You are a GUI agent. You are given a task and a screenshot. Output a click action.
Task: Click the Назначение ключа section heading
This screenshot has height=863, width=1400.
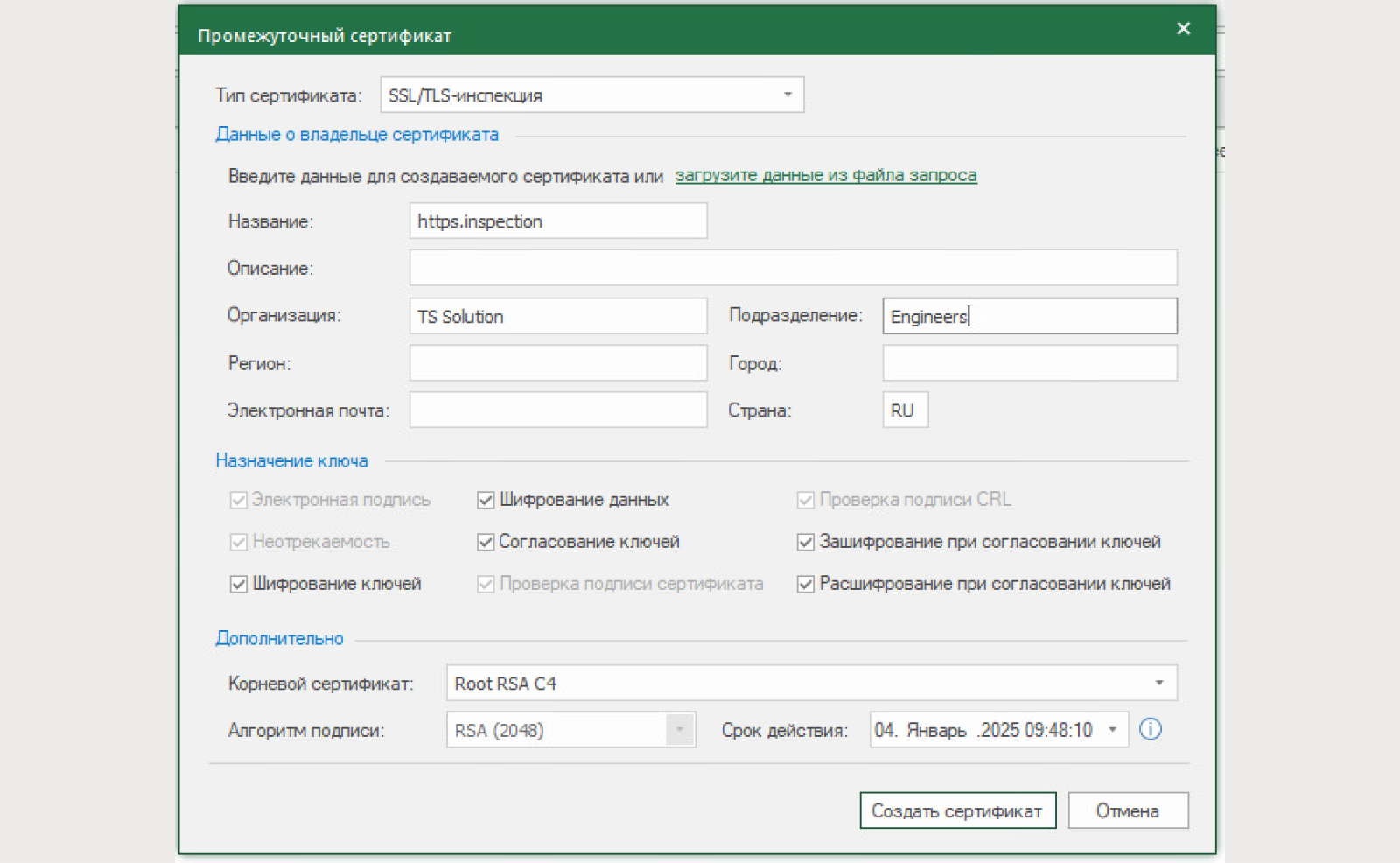[x=291, y=460]
